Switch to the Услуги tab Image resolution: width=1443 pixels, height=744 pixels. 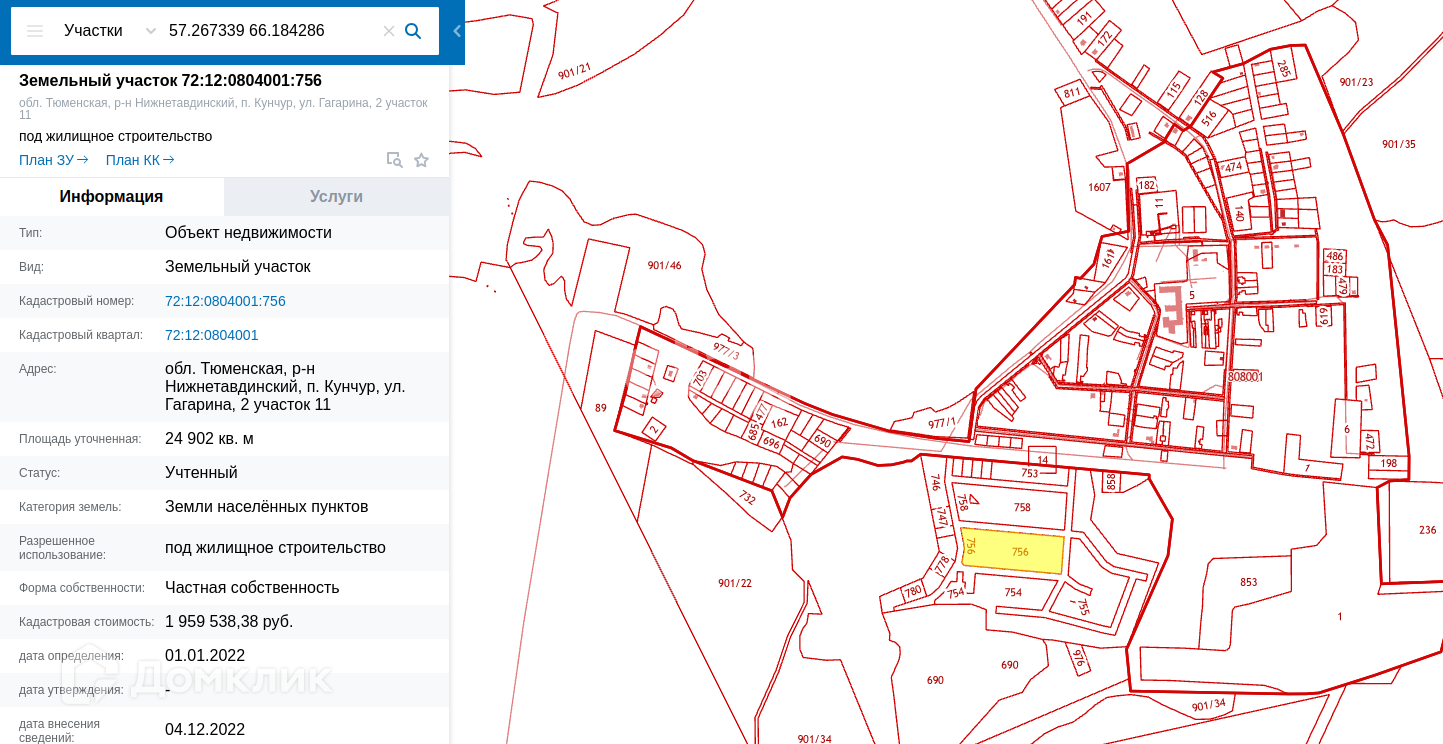pos(336,197)
